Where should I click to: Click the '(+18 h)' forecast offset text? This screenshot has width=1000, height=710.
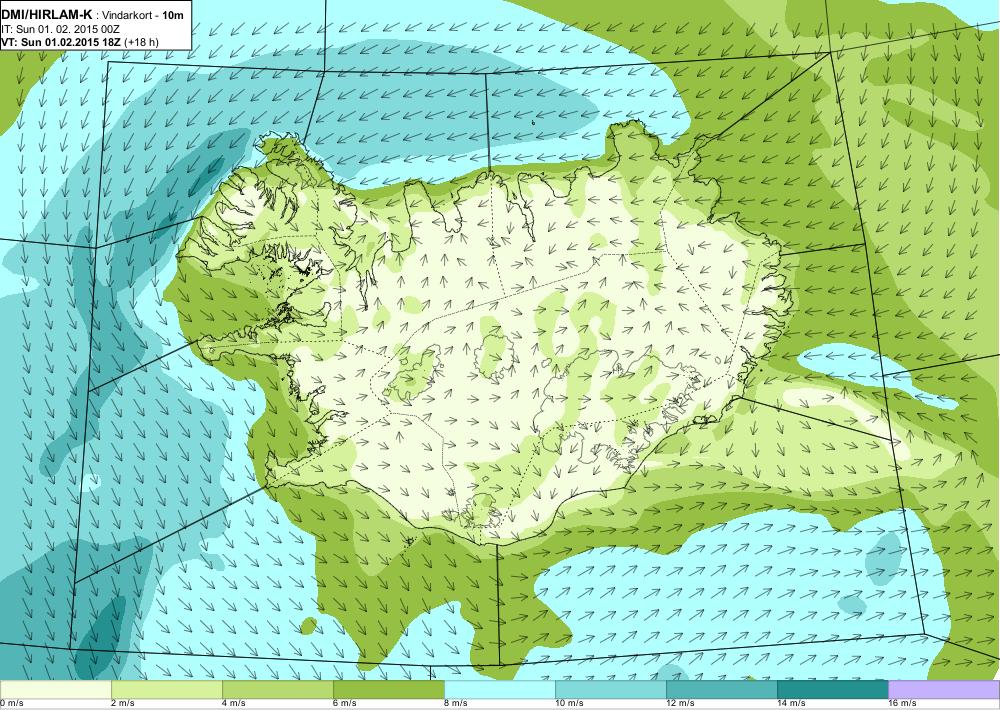click(142, 42)
